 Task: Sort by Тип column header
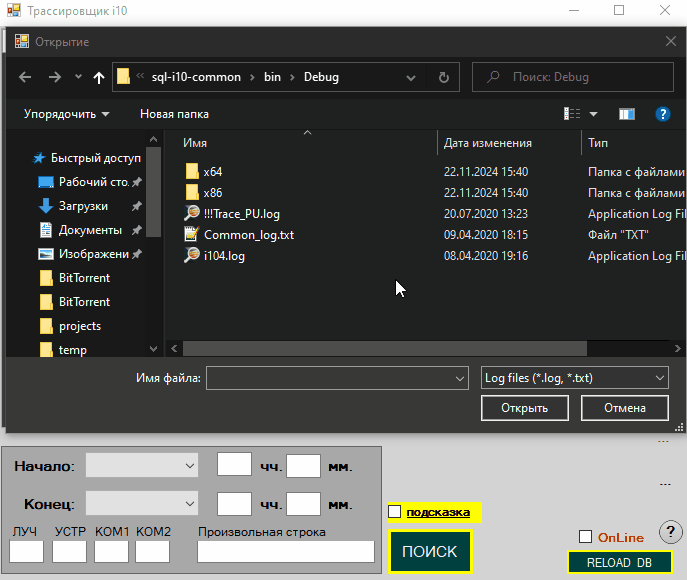[598, 143]
